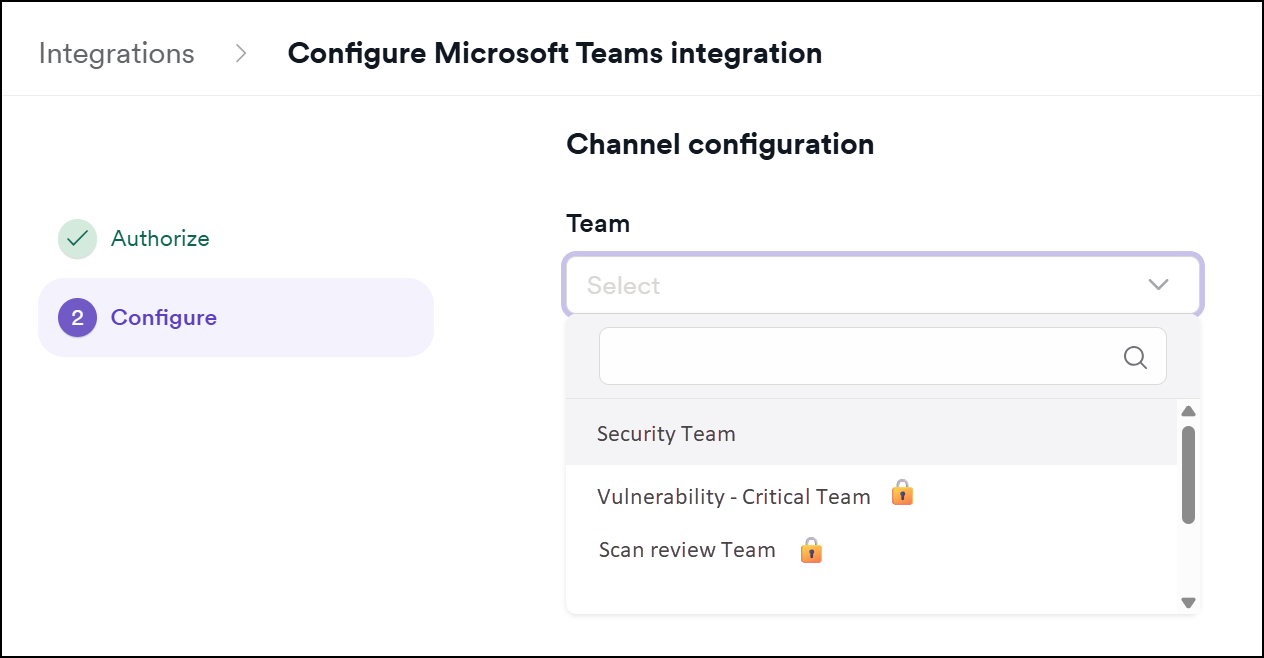Click the lock icon beside Vulnerability - Critical Team
The width and height of the screenshot is (1264, 658).
click(x=902, y=492)
